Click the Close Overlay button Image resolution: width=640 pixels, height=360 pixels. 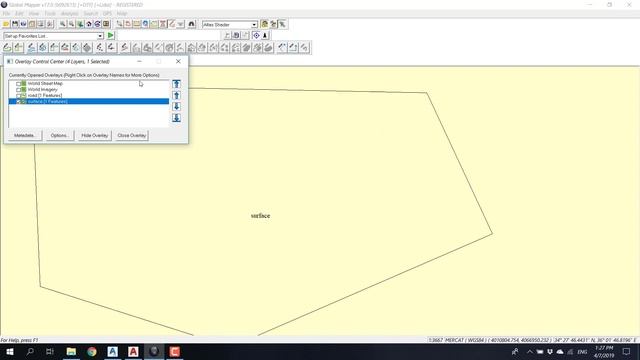[131, 135]
